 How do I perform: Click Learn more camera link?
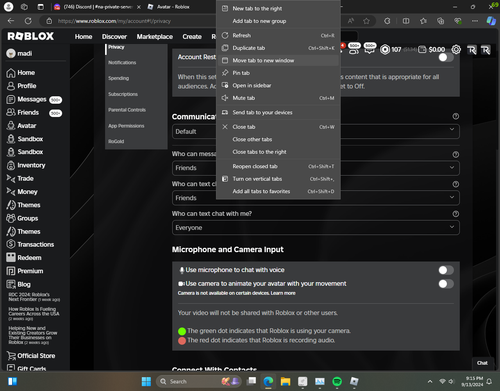click(x=283, y=293)
